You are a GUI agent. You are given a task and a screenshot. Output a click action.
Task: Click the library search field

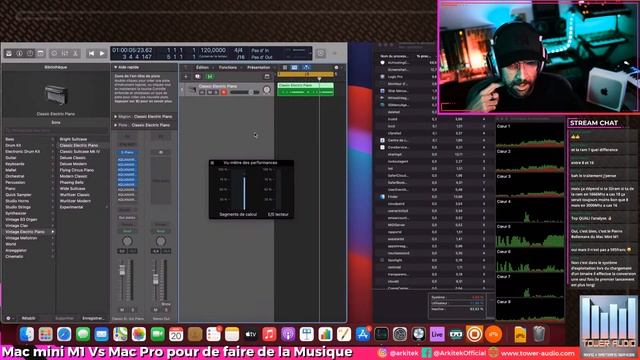[56, 131]
